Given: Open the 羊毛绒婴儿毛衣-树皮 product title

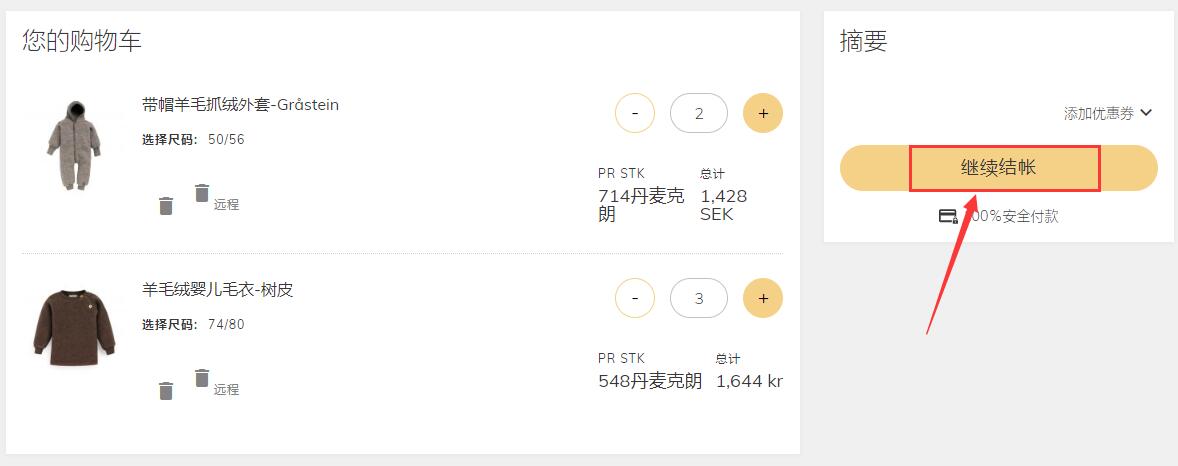Looking at the screenshot, I should coord(217,290).
